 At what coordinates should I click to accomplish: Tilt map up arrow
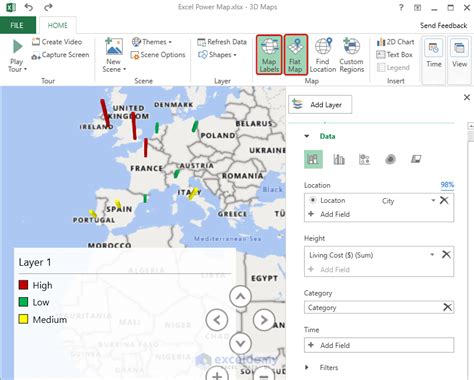point(240,296)
